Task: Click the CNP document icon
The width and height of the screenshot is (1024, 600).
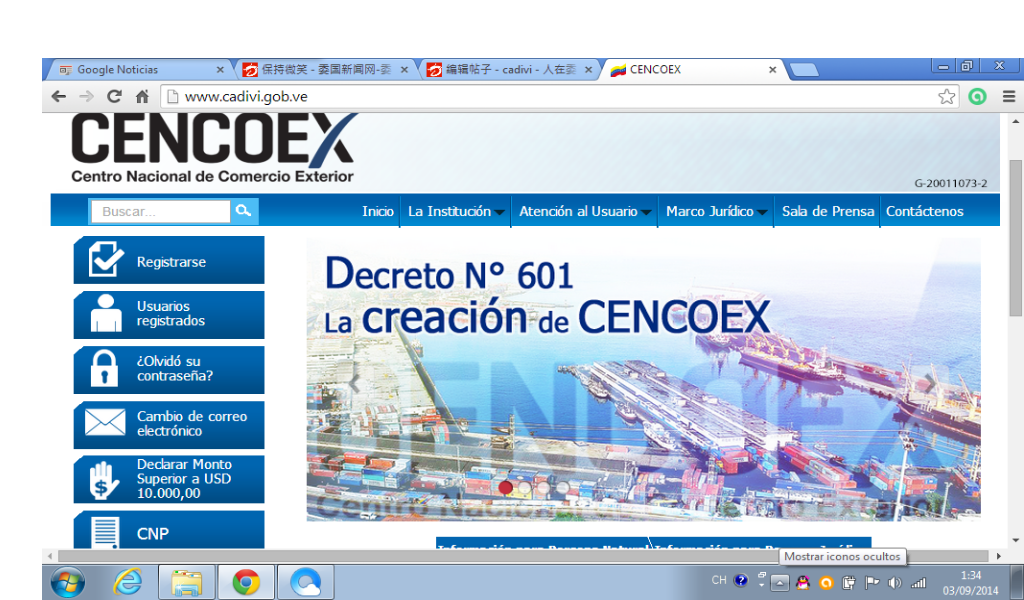Action: click(x=104, y=532)
